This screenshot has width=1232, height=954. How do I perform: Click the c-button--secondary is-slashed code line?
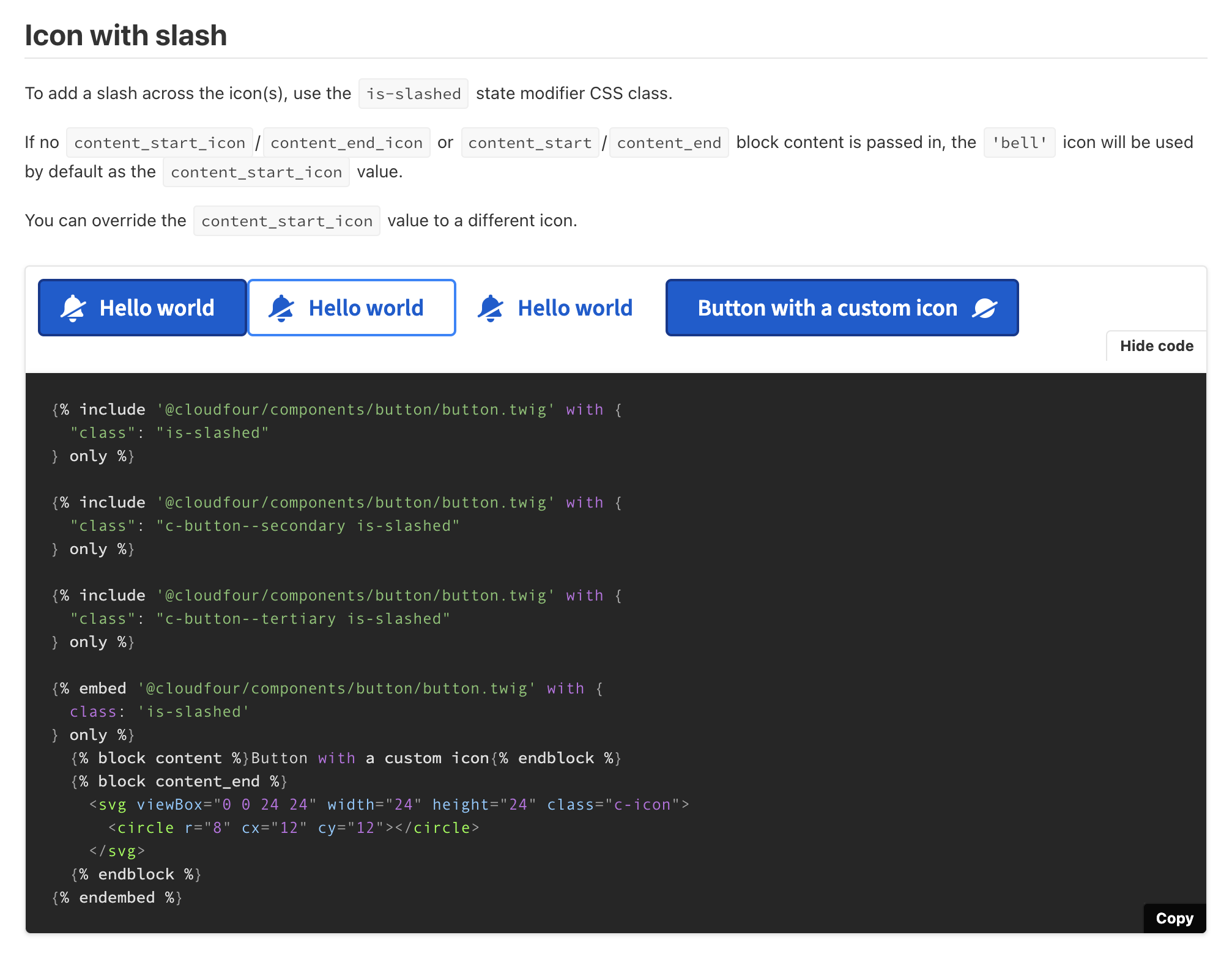point(264,526)
